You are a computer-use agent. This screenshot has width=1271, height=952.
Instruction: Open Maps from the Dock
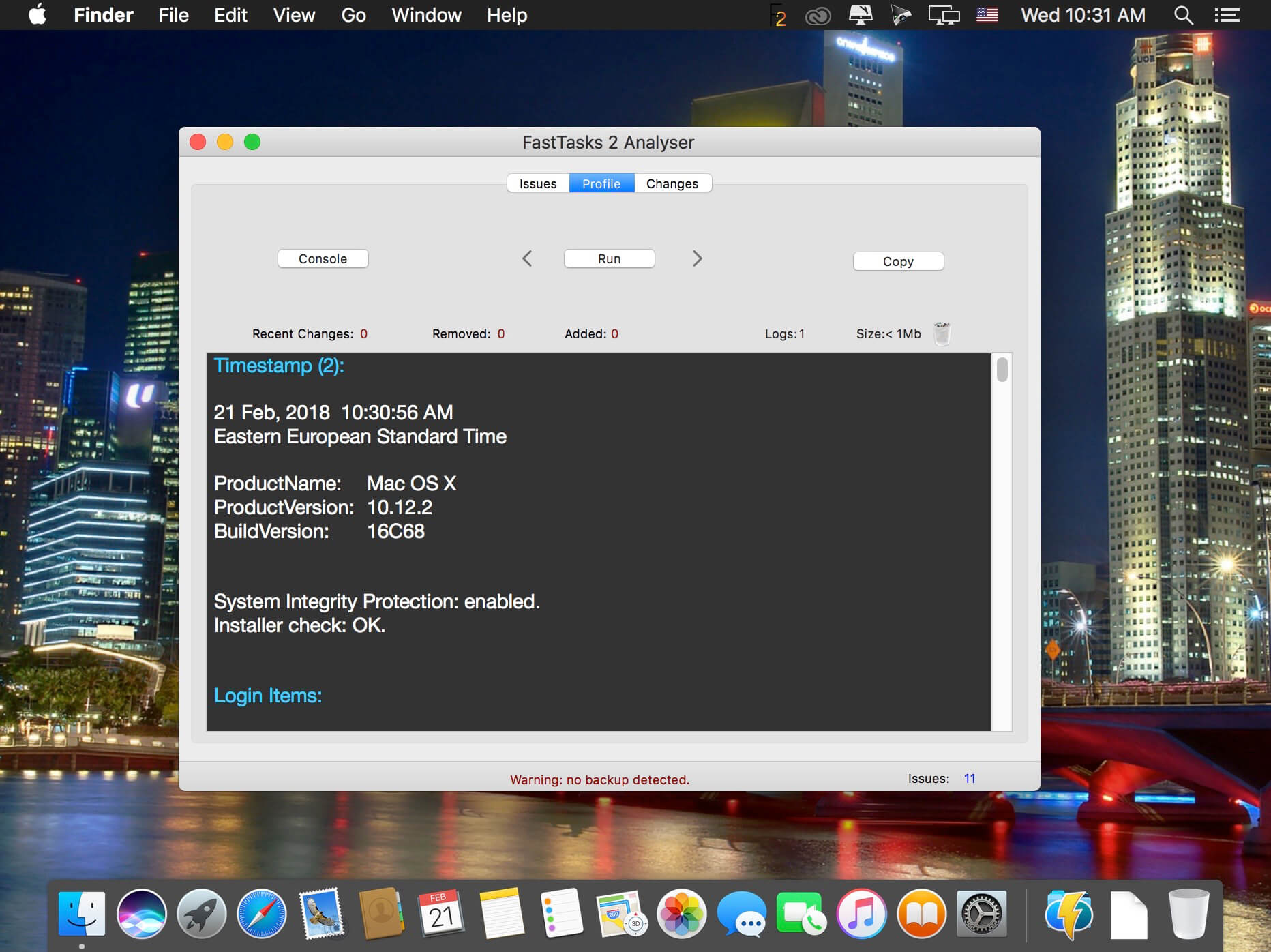pyautogui.click(x=620, y=914)
